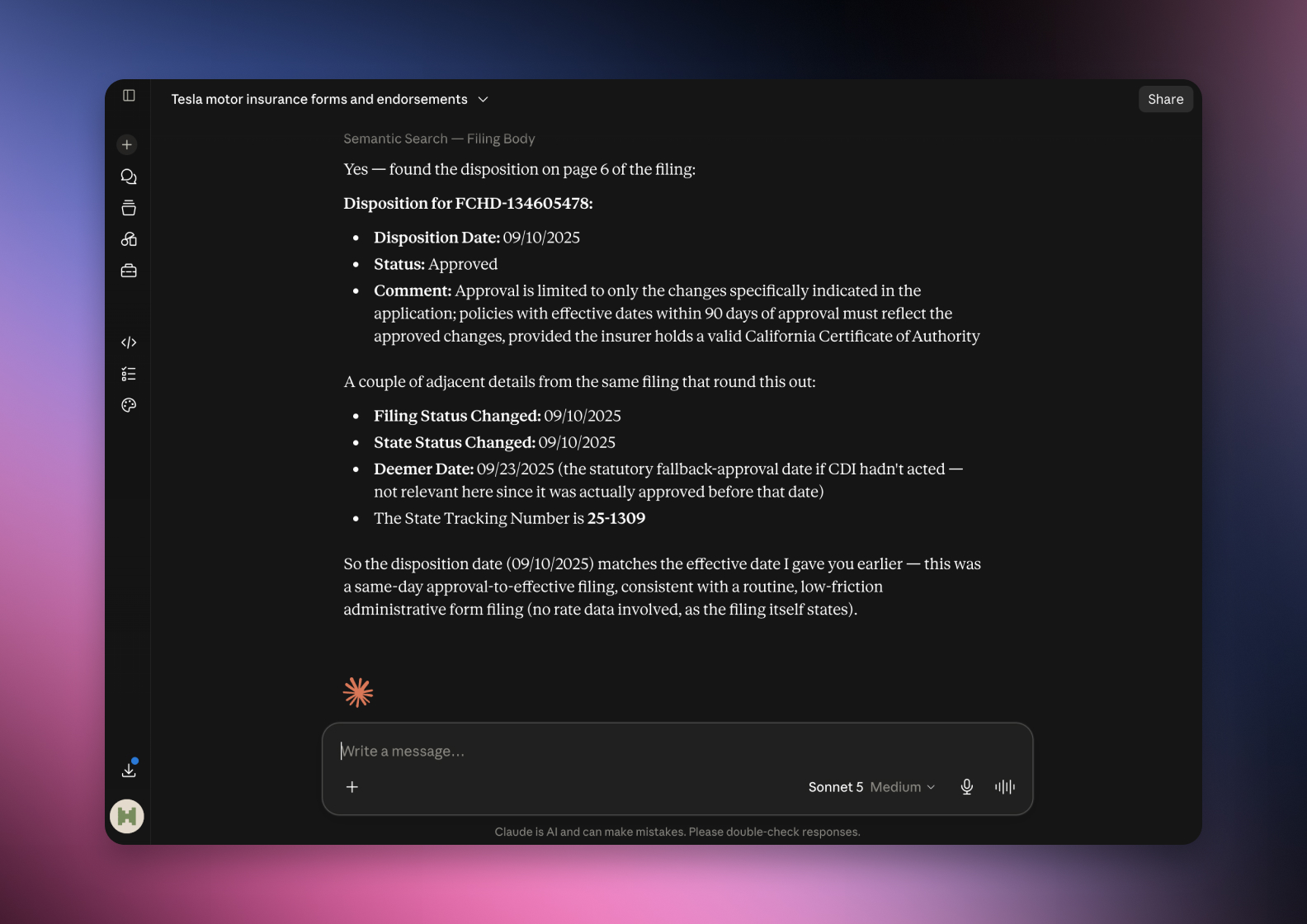Screen dimensions: 1307x924
Task: Focus the Write a message input field
Action: tap(677, 751)
